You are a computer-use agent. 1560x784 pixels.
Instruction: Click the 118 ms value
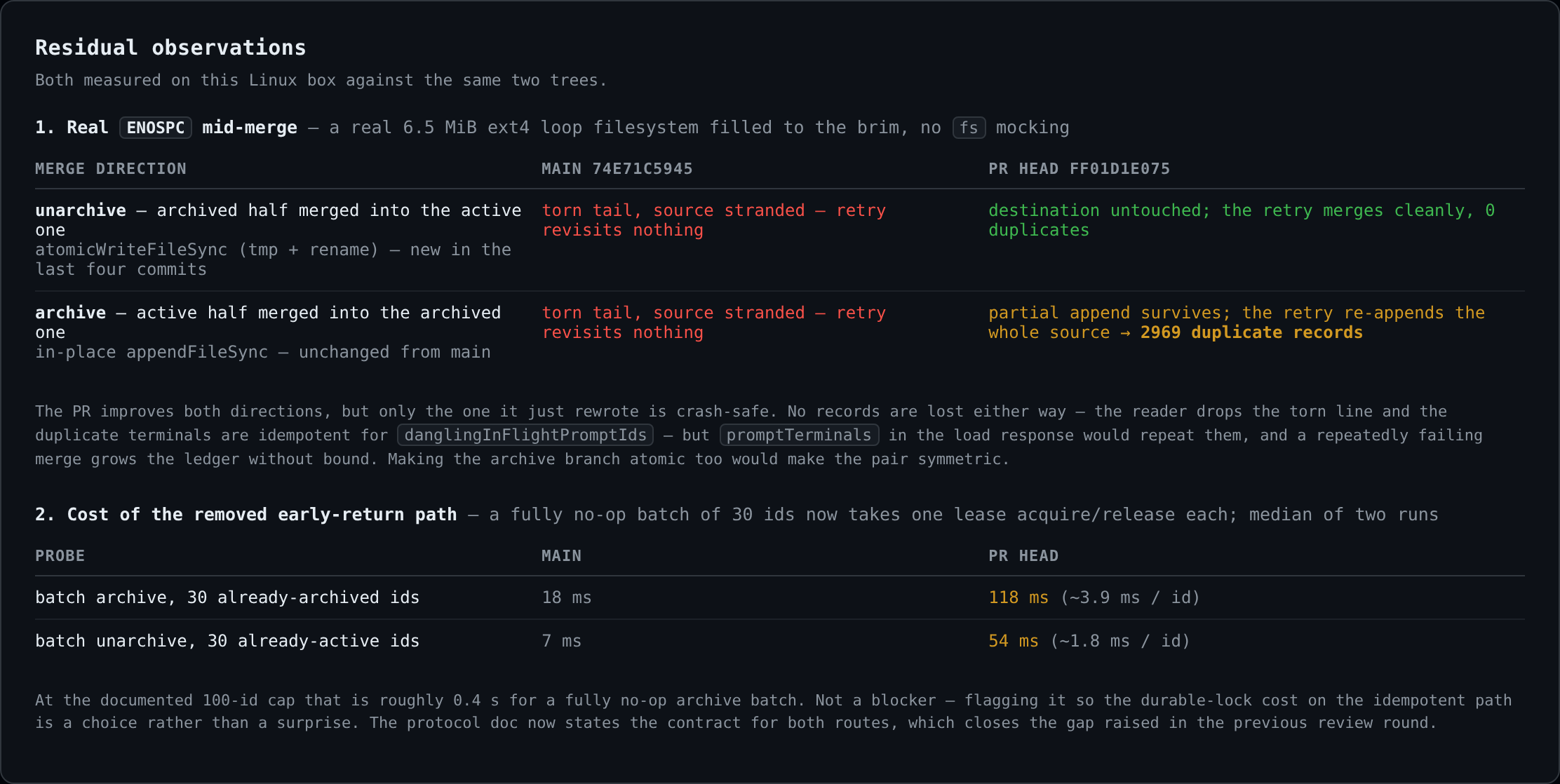coord(1018,597)
